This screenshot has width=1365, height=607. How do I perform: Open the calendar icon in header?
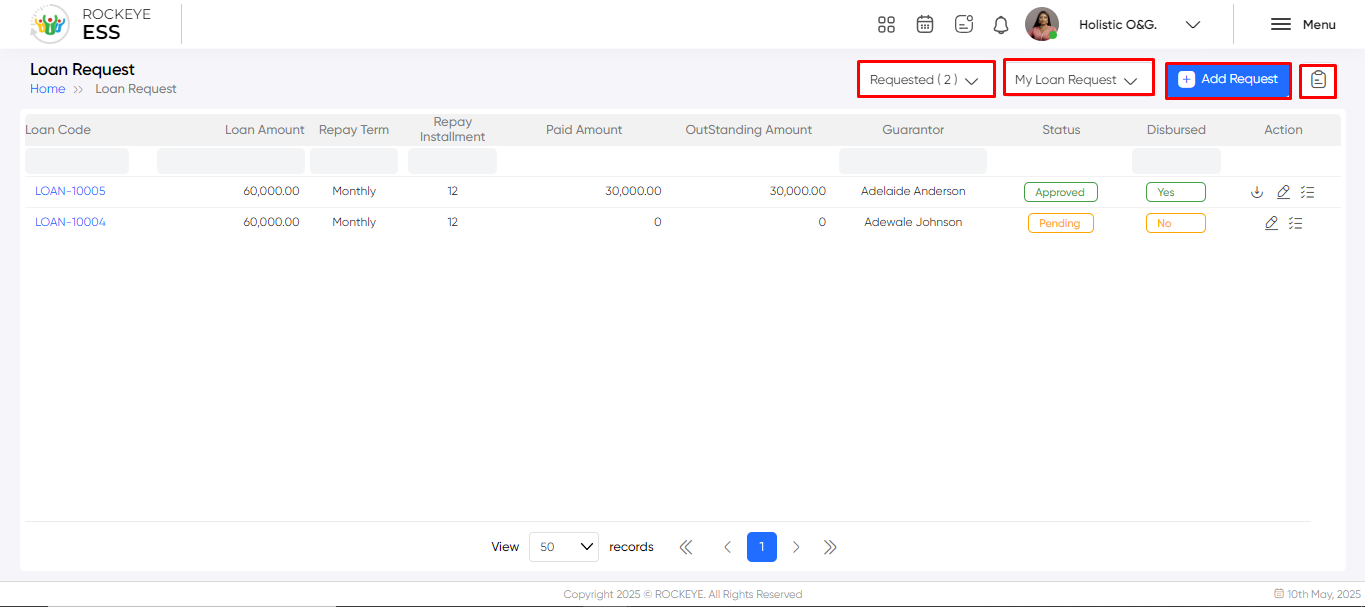click(925, 25)
